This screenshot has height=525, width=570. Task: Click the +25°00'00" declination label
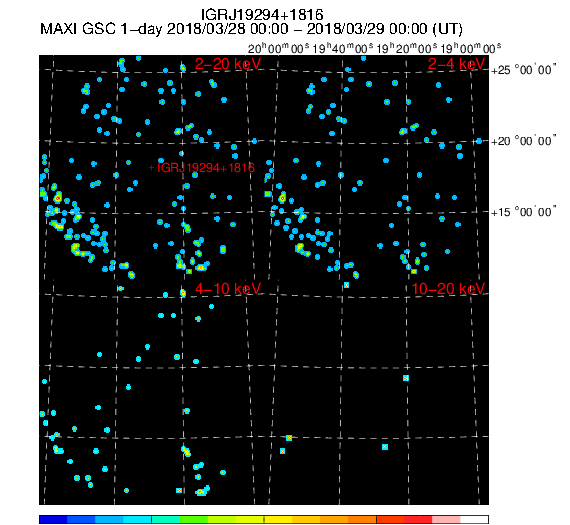pyautogui.click(x=523, y=69)
